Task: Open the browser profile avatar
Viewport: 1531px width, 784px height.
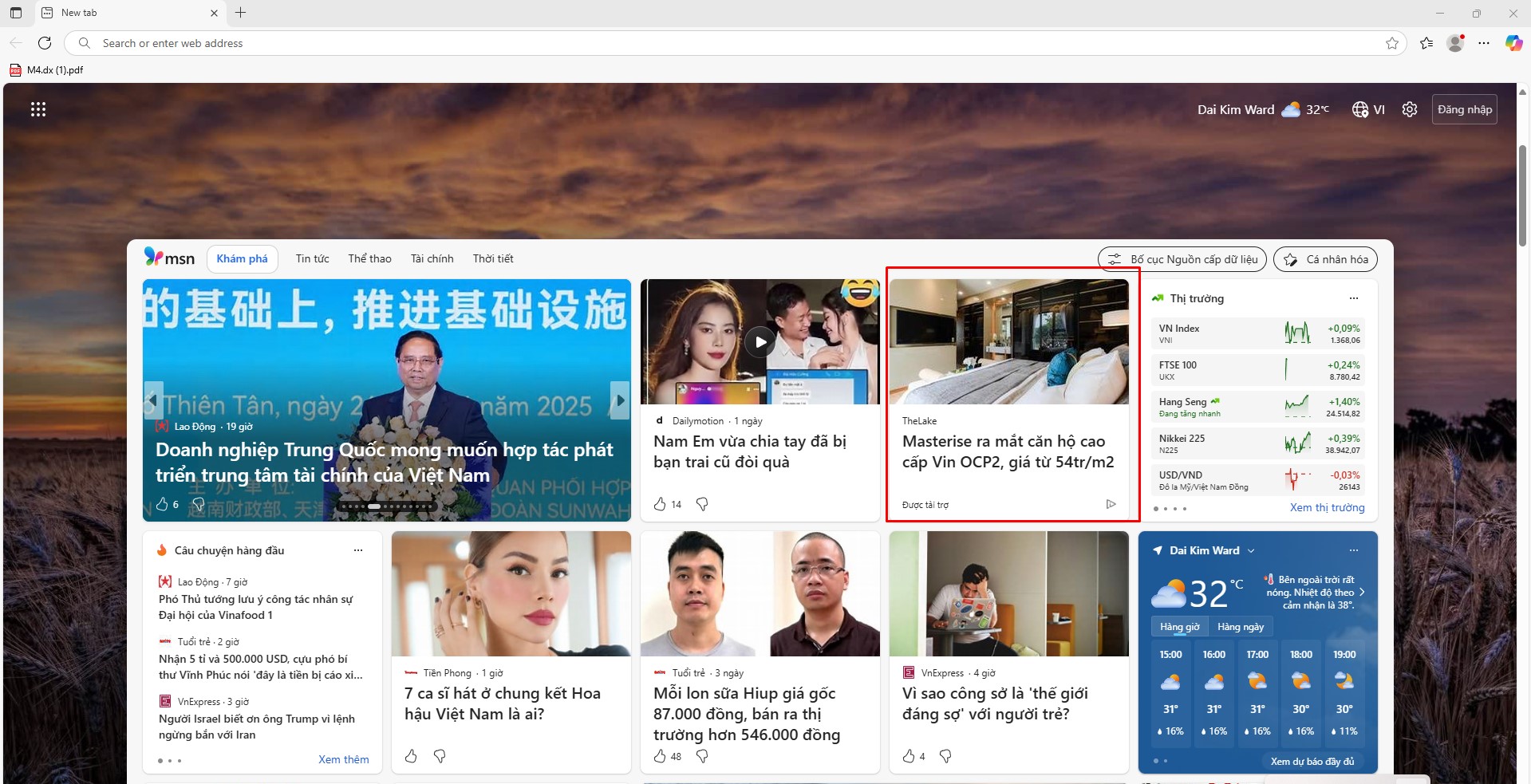Action: 1455,43
